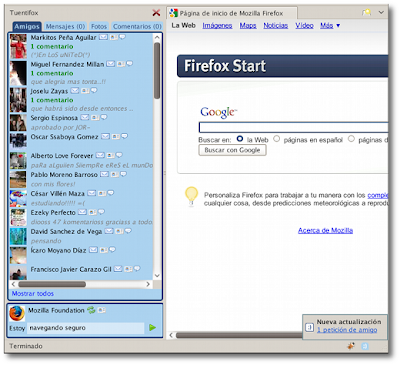This screenshot has height=365, width=400.
Task: Click comment bubble beside Sergio Espinosa
Action: pos(104,117)
